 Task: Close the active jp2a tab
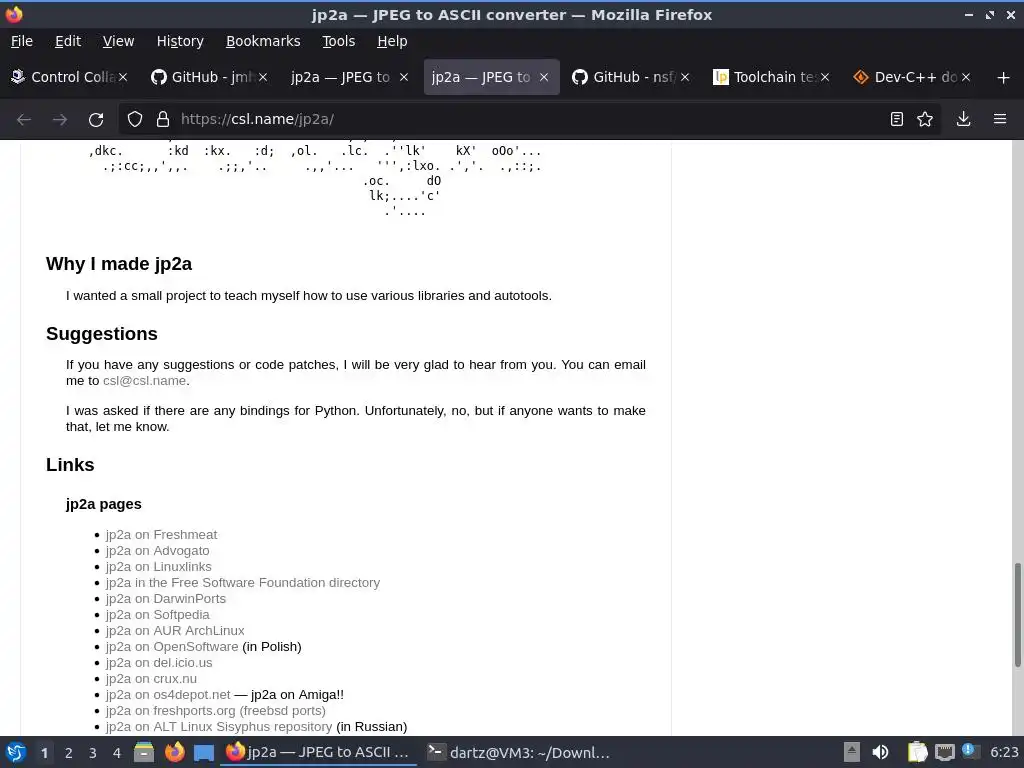(544, 77)
